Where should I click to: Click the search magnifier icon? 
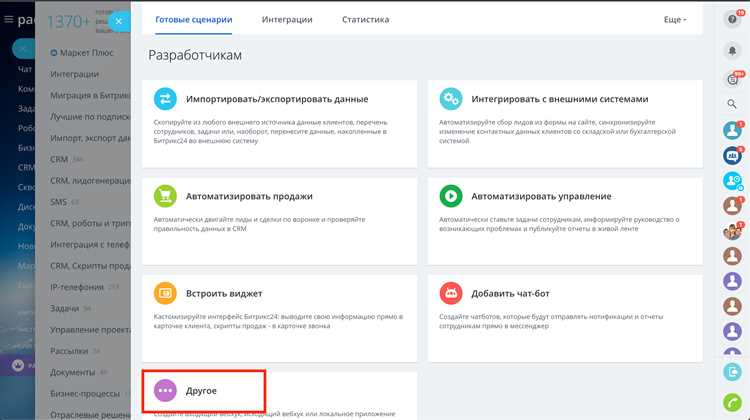tap(732, 103)
